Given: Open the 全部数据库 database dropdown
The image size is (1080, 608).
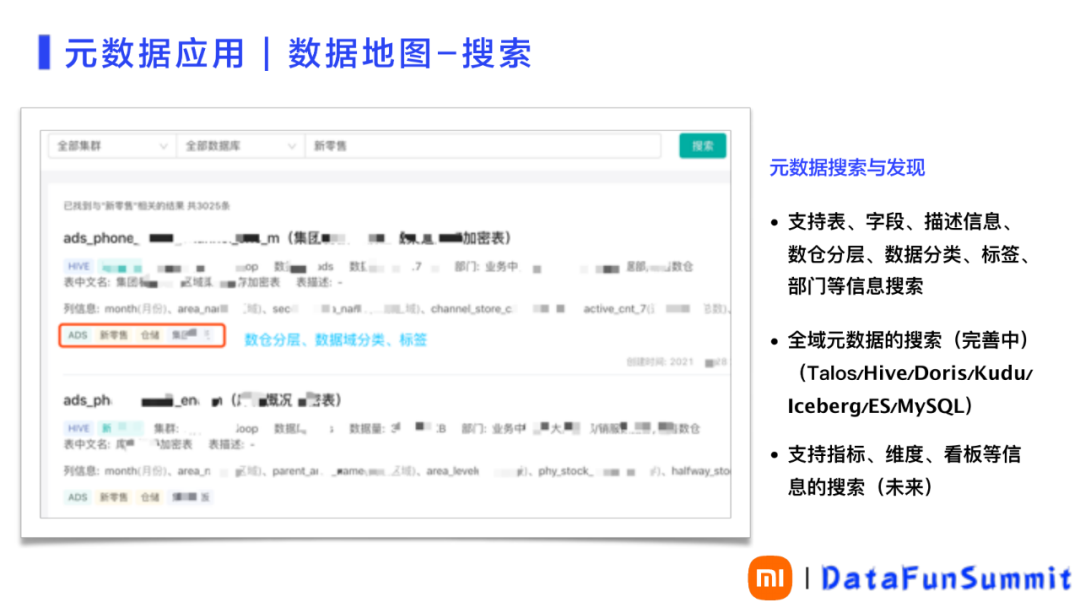Looking at the screenshot, I should (x=240, y=146).
